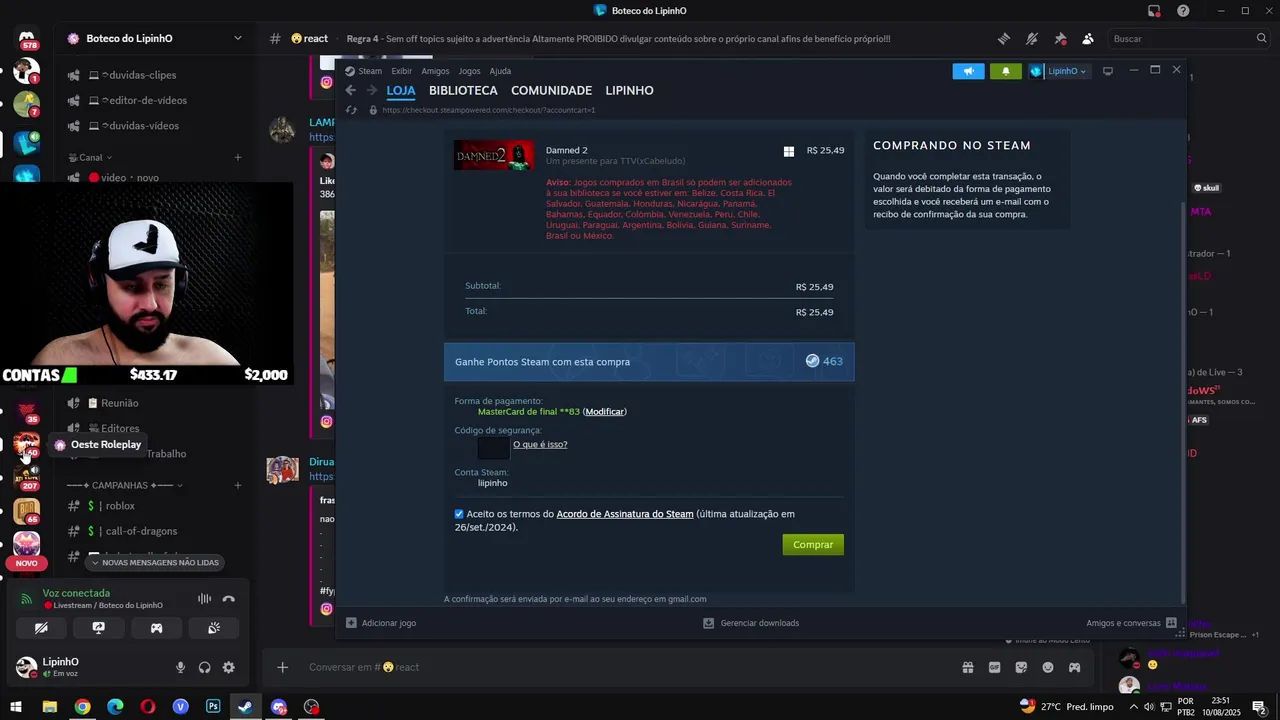Mute Discord microphone

pyautogui.click(x=180, y=667)
